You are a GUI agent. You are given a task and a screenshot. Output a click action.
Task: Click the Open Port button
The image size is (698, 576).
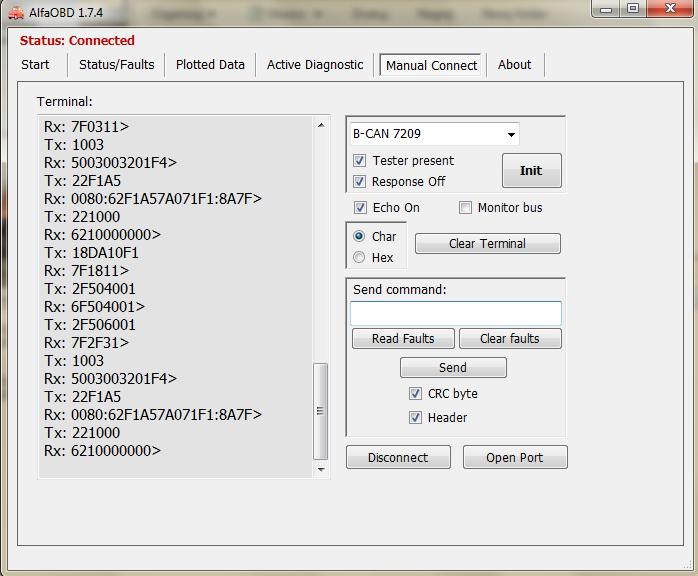(x=515, y=457)
